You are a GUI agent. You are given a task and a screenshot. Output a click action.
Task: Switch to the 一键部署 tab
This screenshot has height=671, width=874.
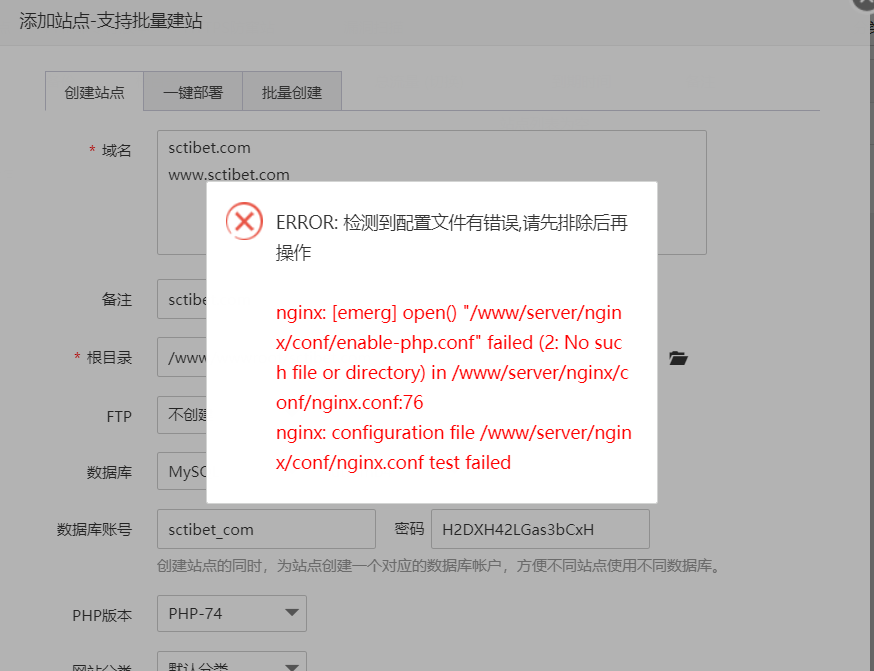click(193, 91)
